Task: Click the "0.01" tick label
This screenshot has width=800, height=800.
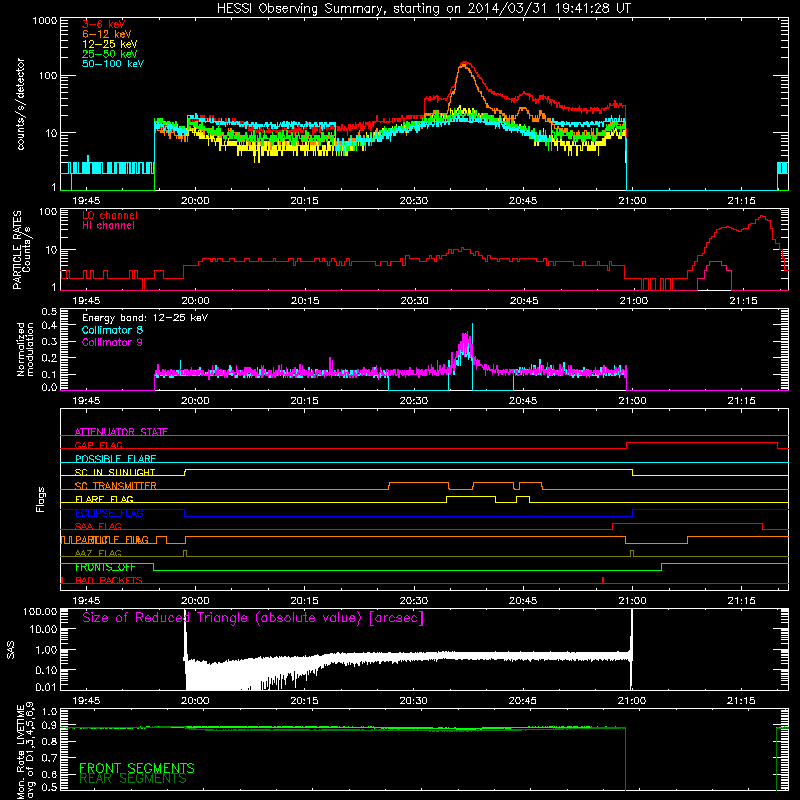Action: pos(46,687)
